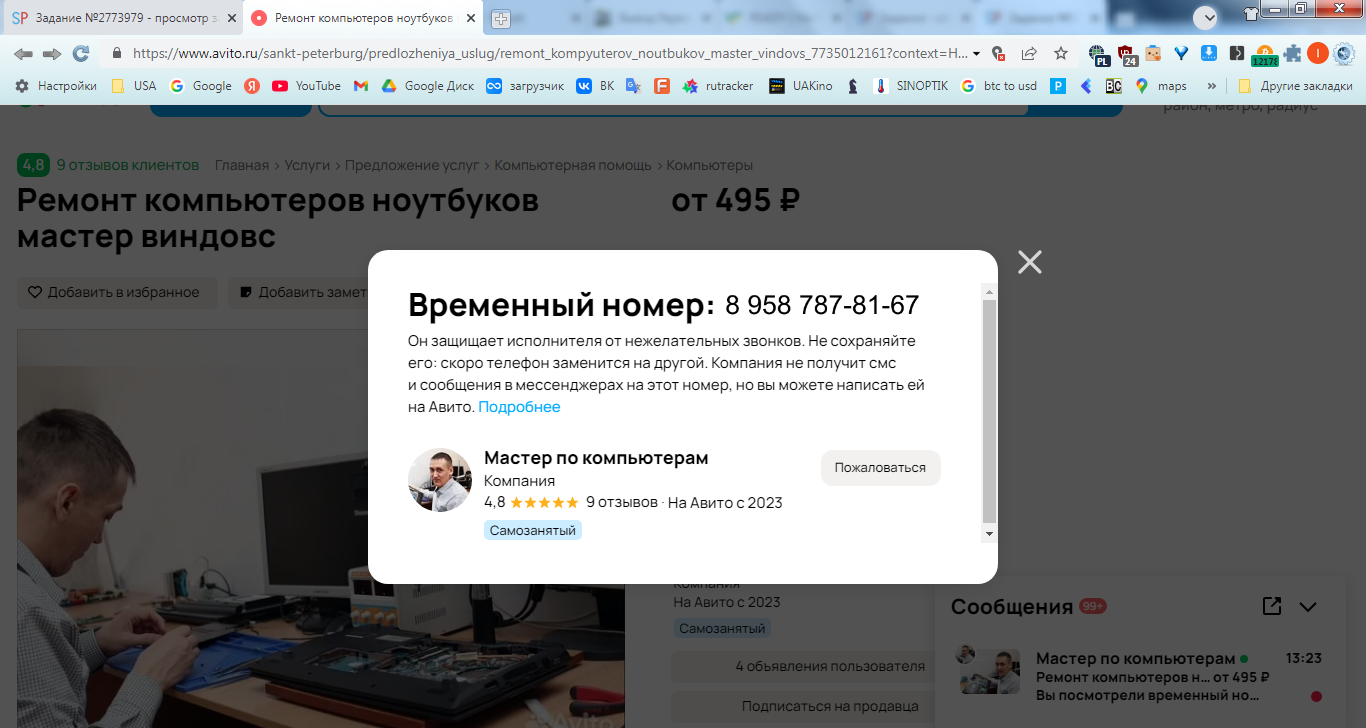
Task: Open the btc to usd bookmark
Action: [1000, 86]
